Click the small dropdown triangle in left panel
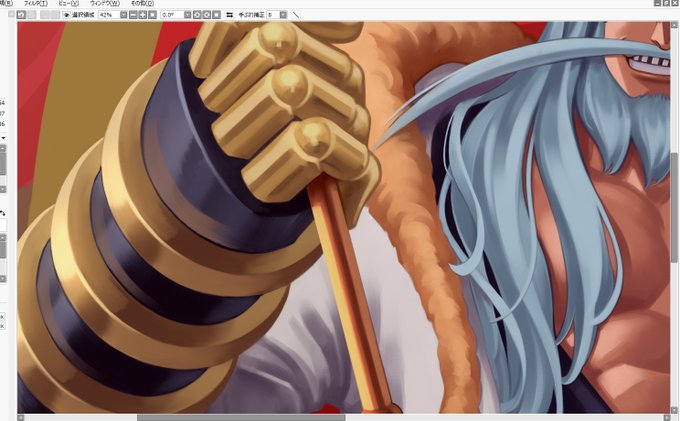The image size is (680, 421). pos(3,138)
